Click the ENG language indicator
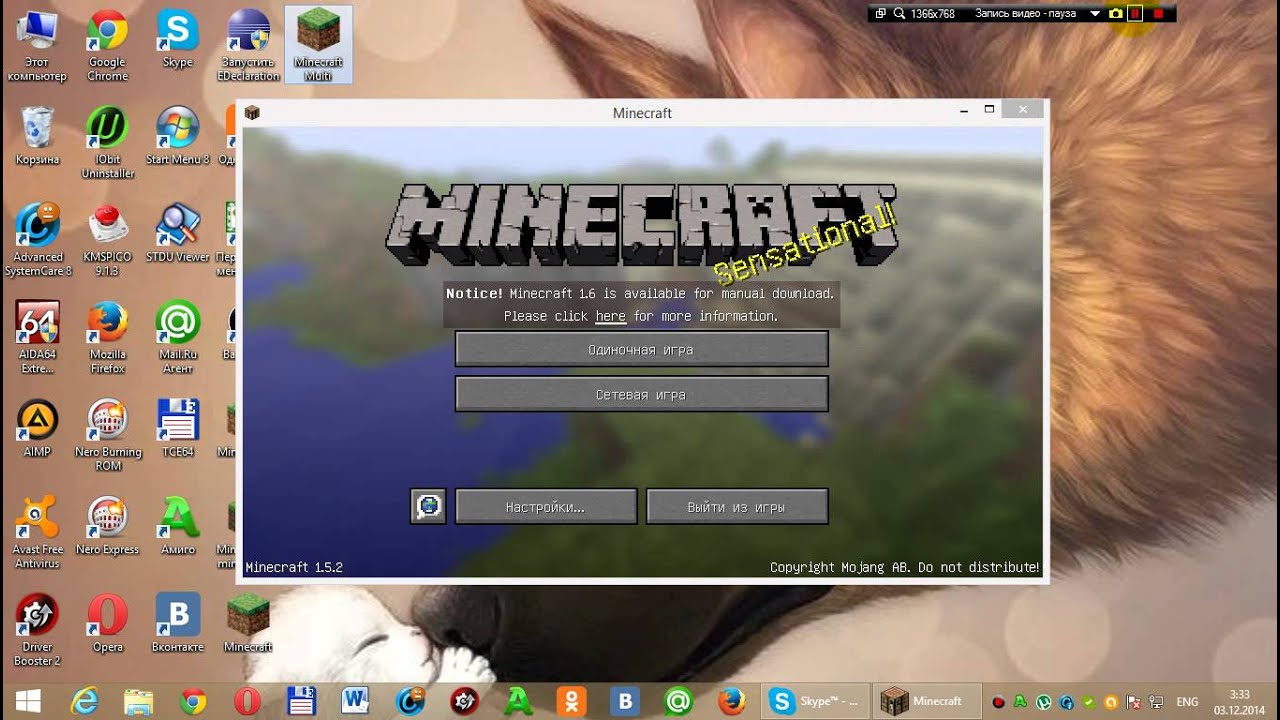 coord(1187,701)
